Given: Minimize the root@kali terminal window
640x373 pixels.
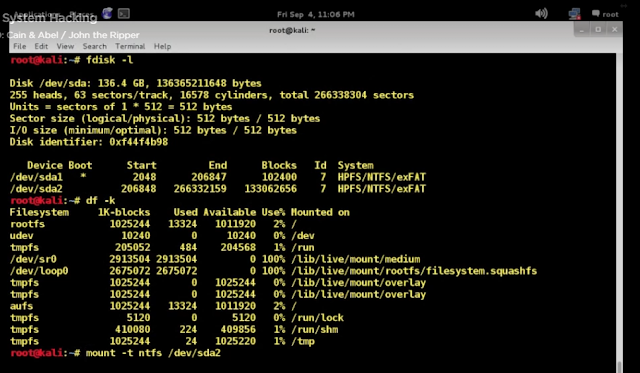Looking at the screenshot, I should tap(582, 29).
